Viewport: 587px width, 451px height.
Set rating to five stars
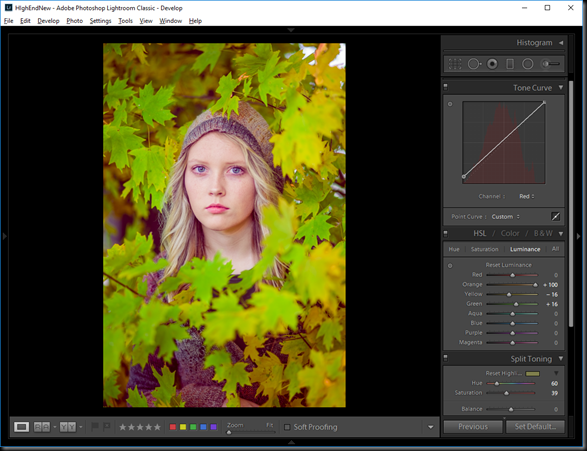coord(157,427)
